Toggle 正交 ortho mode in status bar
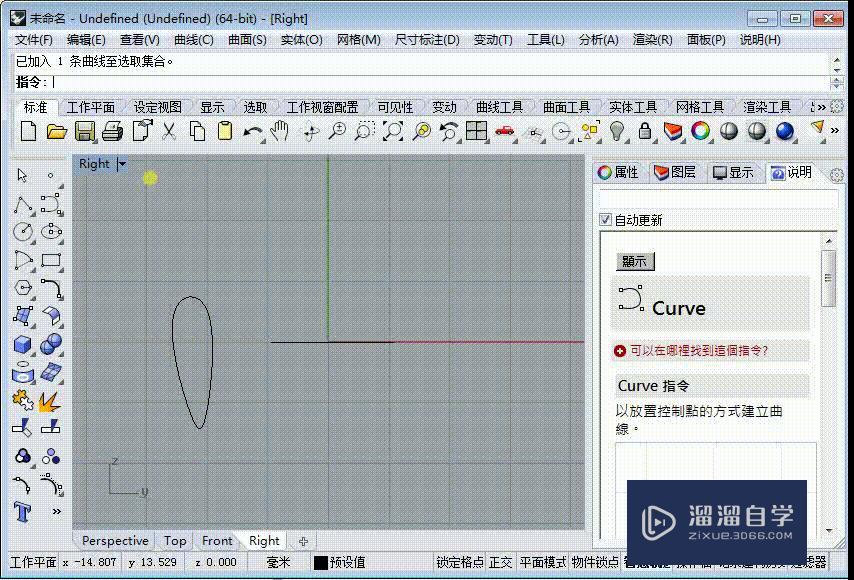Screen dimensions: 854x580 click(501, 562)
